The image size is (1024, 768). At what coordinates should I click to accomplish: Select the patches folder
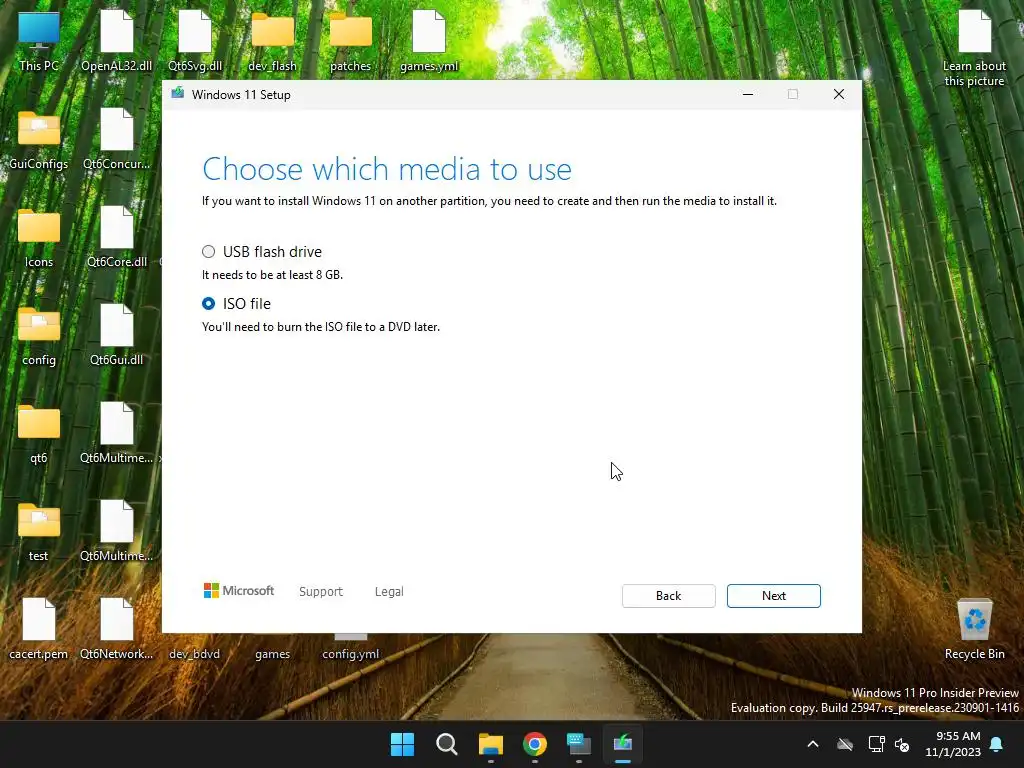351,42
